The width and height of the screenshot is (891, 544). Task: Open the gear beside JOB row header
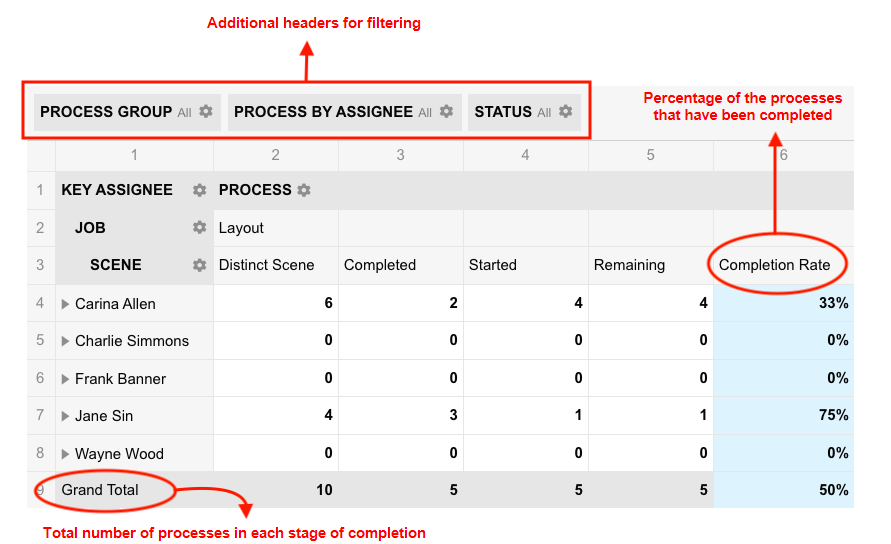coord(199,227)
